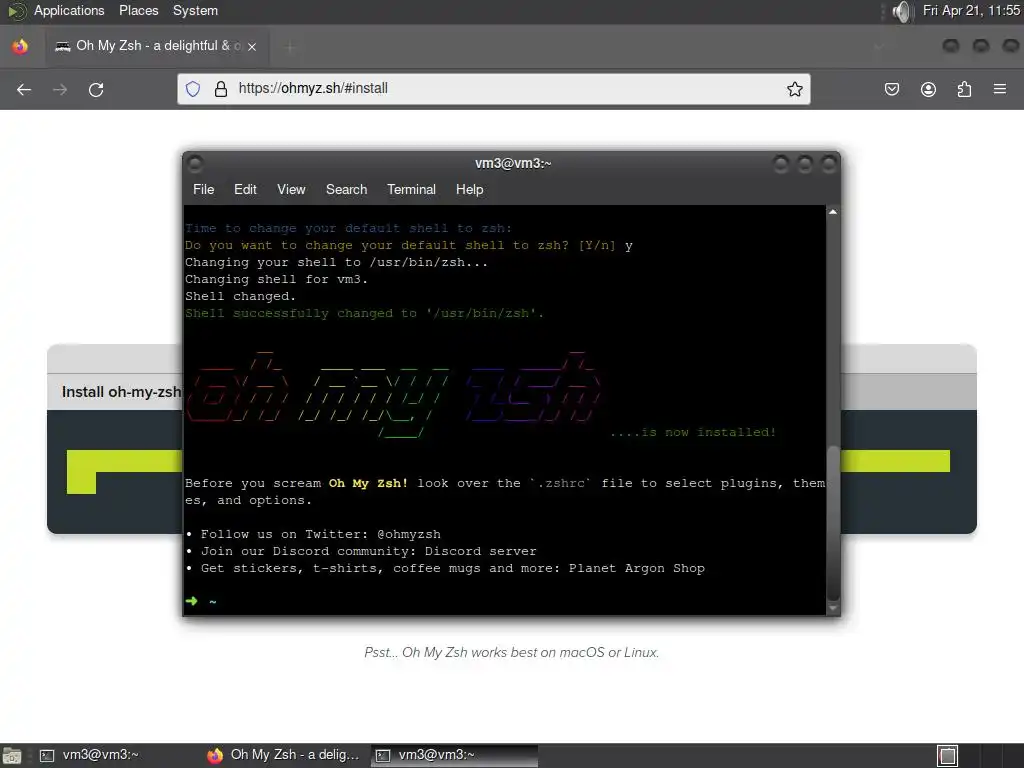This screenshot has height=768, width=1024.
Task: Open the Applications menu in top panel
Action: [69, 10]
